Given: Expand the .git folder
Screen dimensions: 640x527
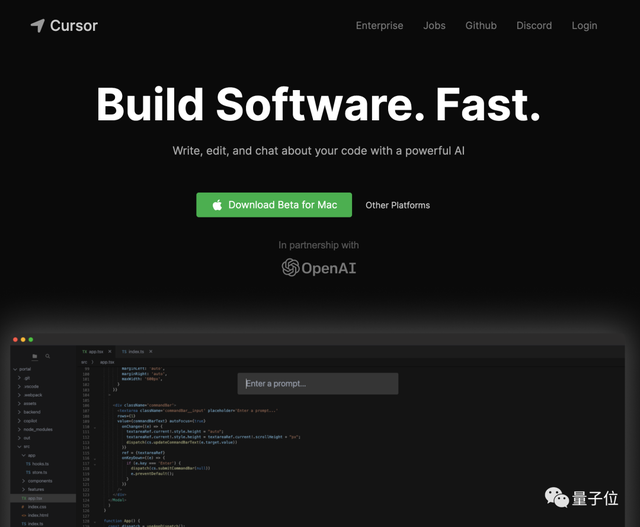Looking at the screenshot, I should (26, 377).
